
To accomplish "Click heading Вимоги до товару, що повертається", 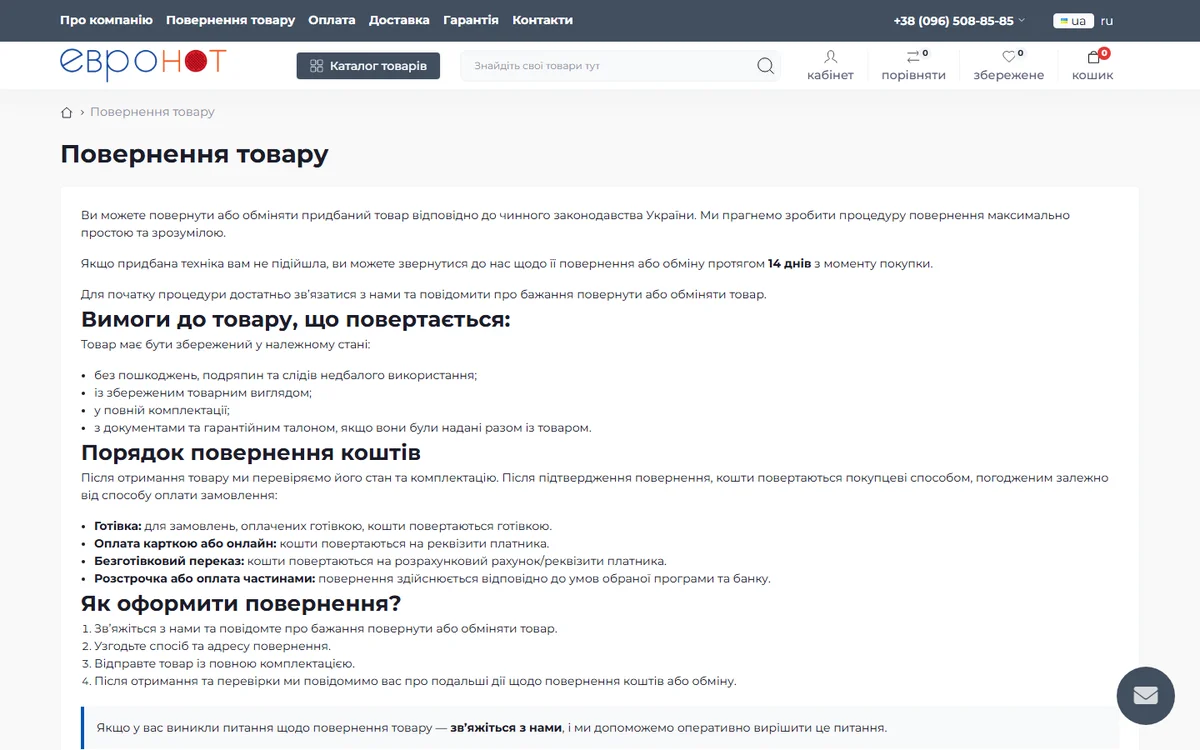I will coord(296,320).
